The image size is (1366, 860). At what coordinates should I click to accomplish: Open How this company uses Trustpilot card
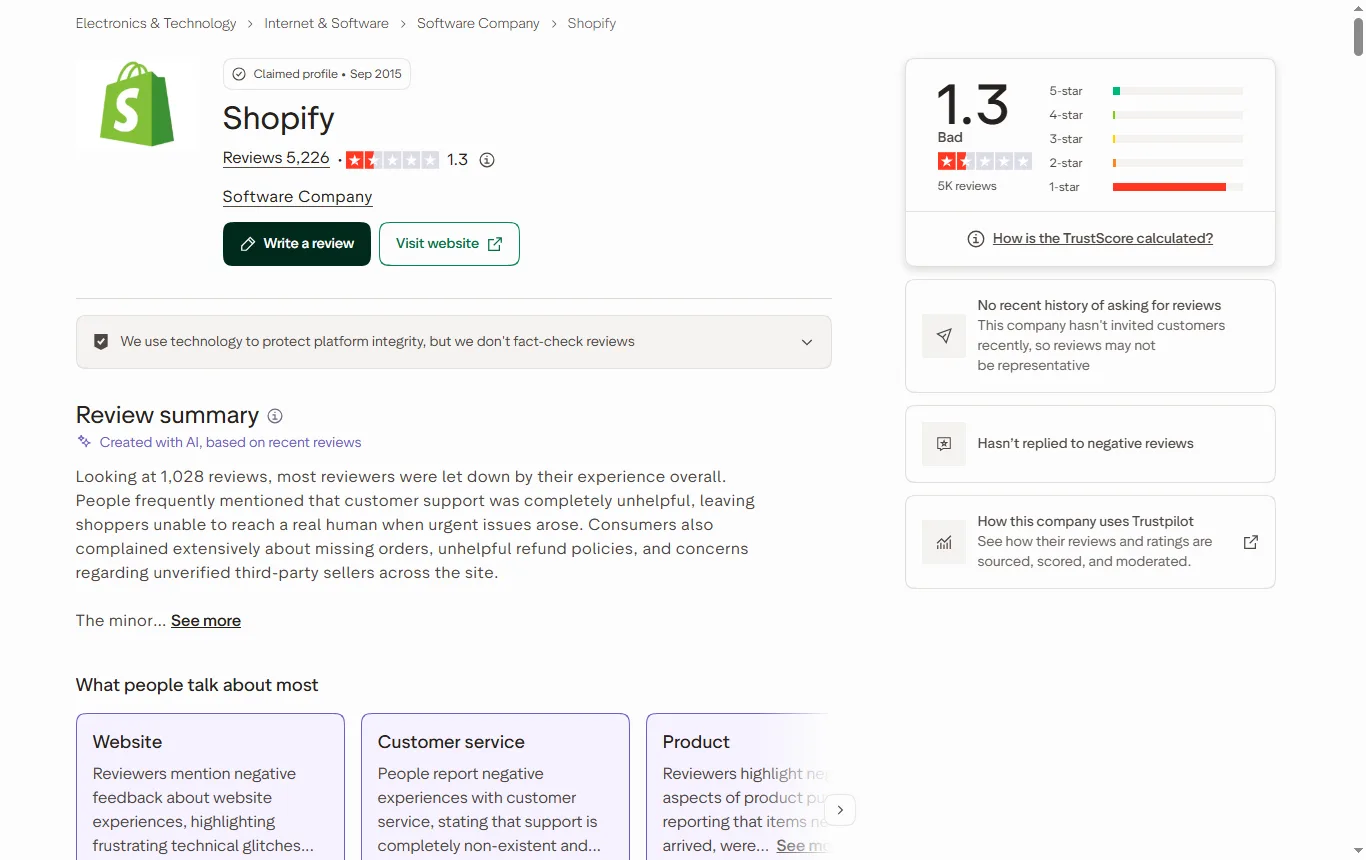[1090, 542]
